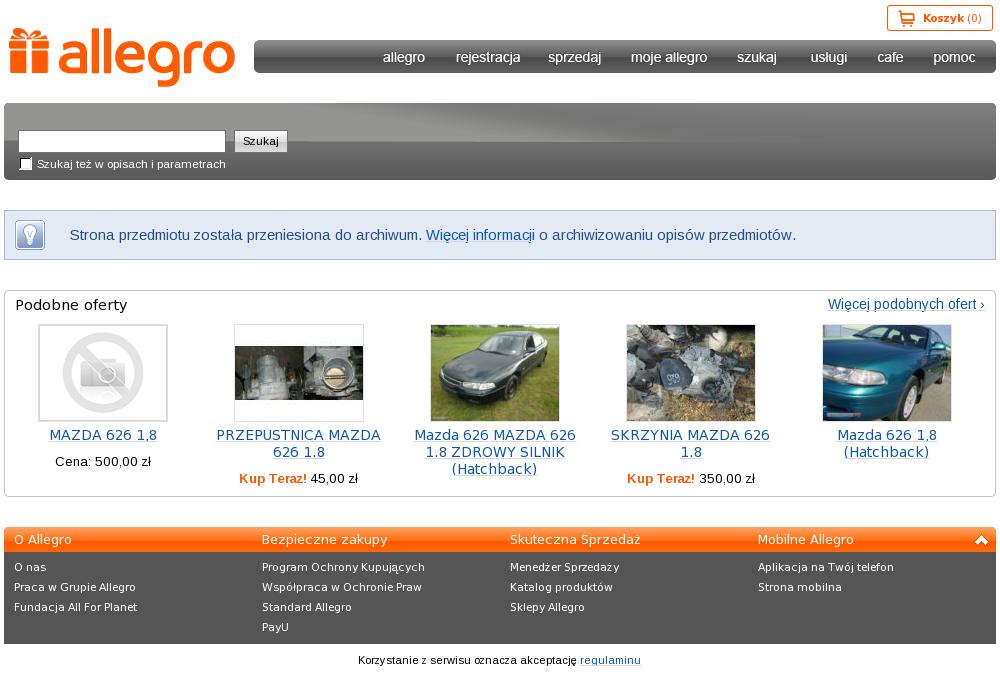Go to rejestracja in the top menu
The width and height of the screenshot is (1000, 680).
488,57
